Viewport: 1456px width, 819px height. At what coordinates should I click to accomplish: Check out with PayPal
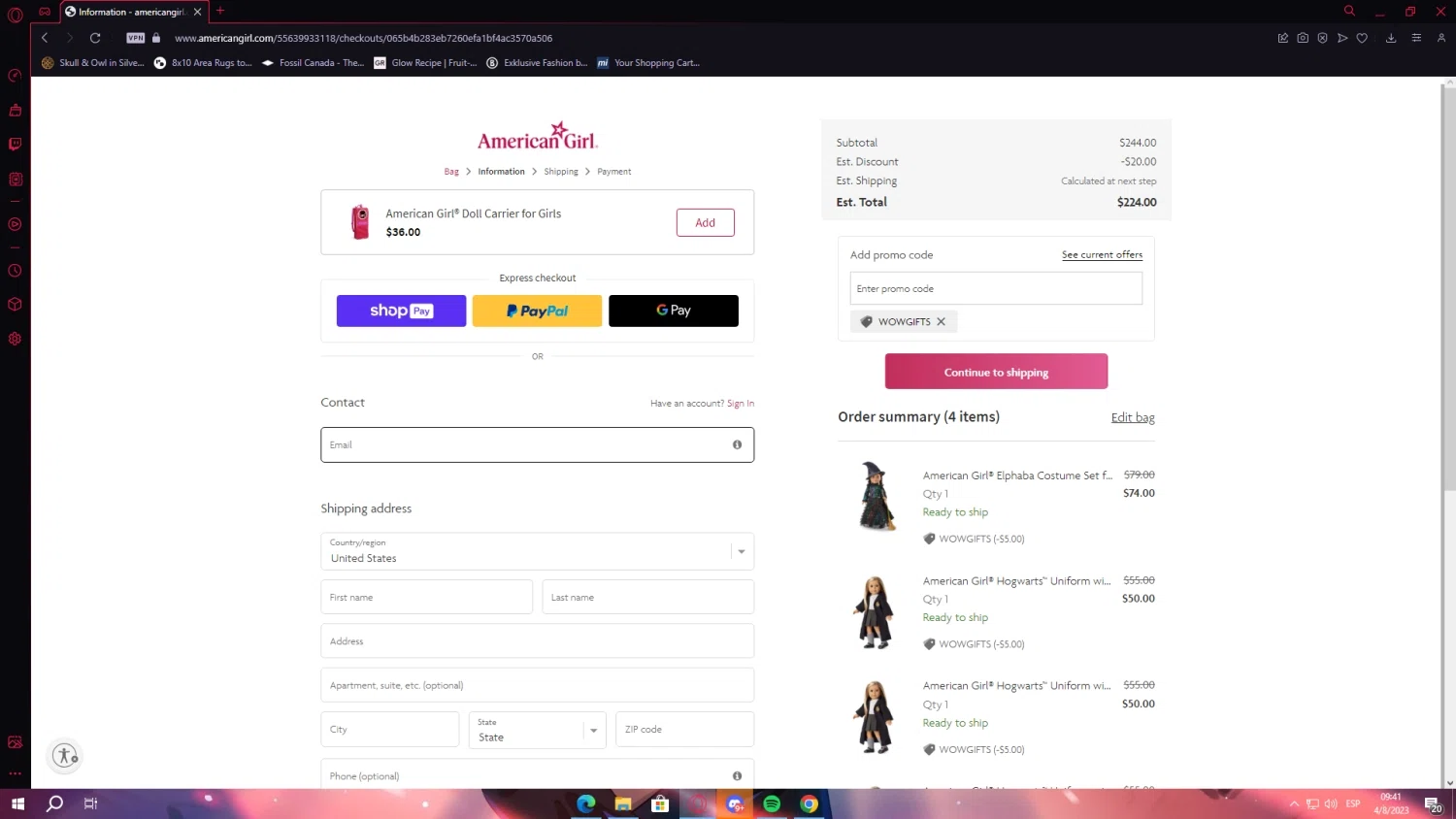(537, 311)
